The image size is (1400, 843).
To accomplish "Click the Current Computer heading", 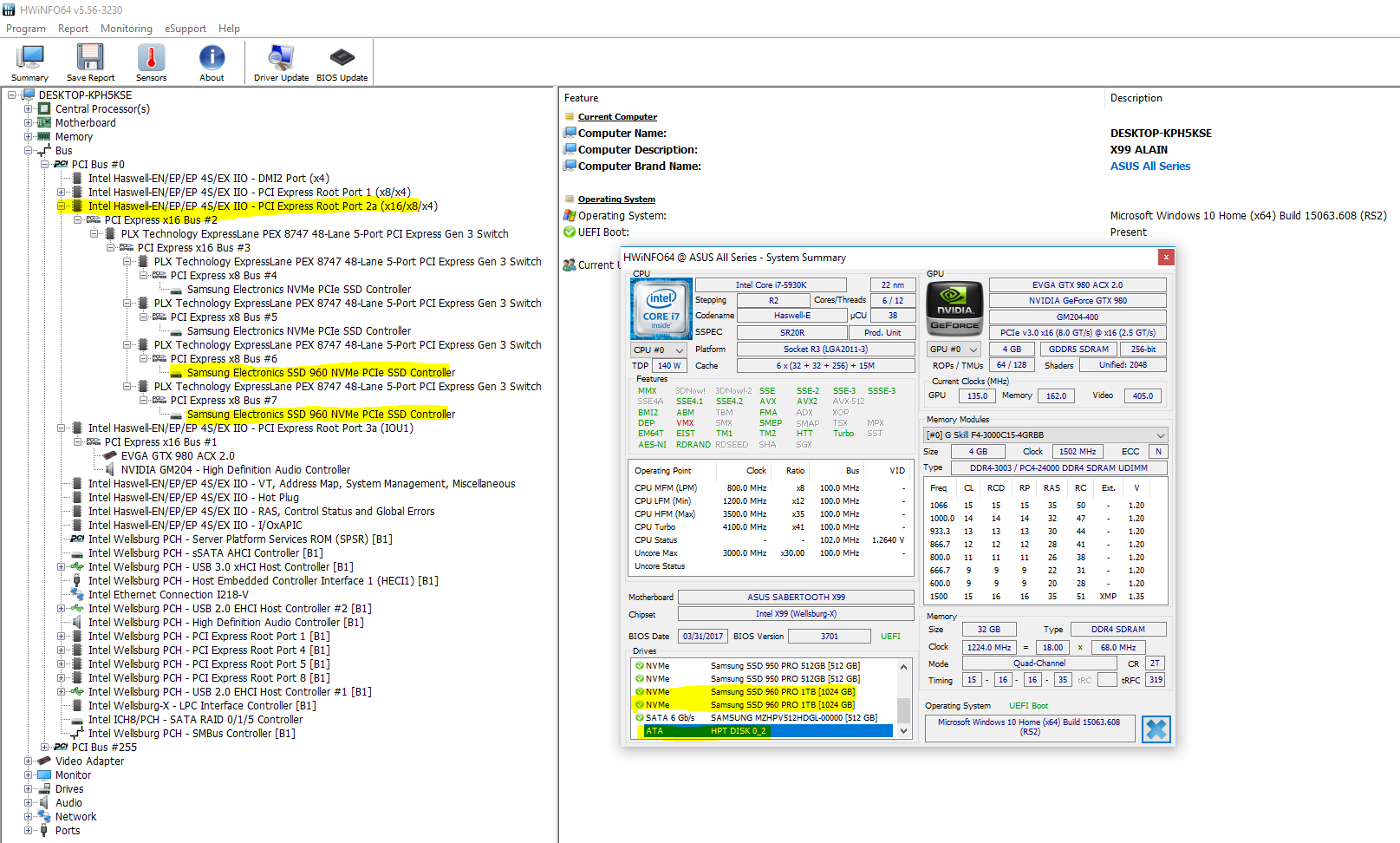I will click(x=617, y=117).
